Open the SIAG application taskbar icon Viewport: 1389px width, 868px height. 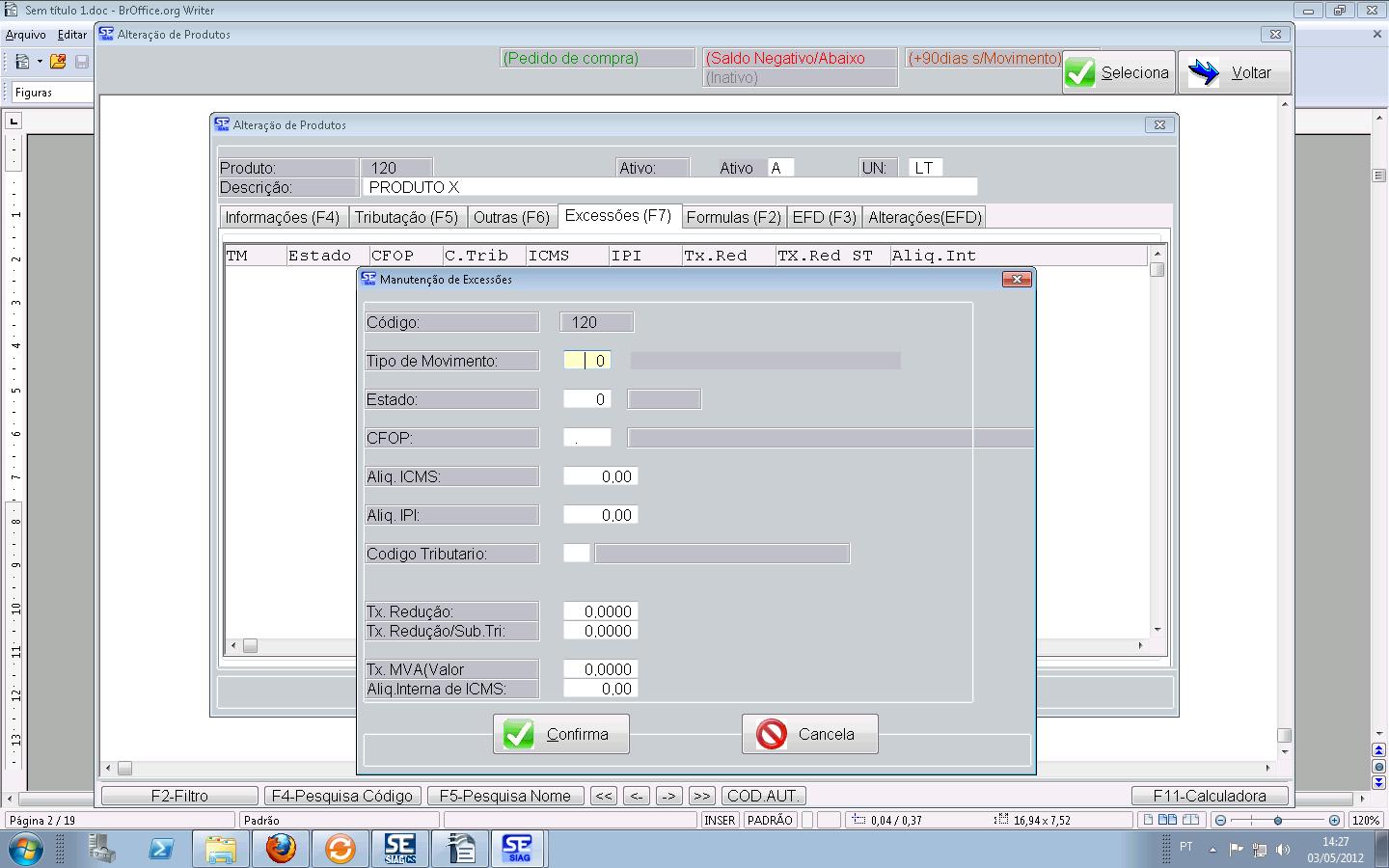pyautogui.click(x=518, y=849)
